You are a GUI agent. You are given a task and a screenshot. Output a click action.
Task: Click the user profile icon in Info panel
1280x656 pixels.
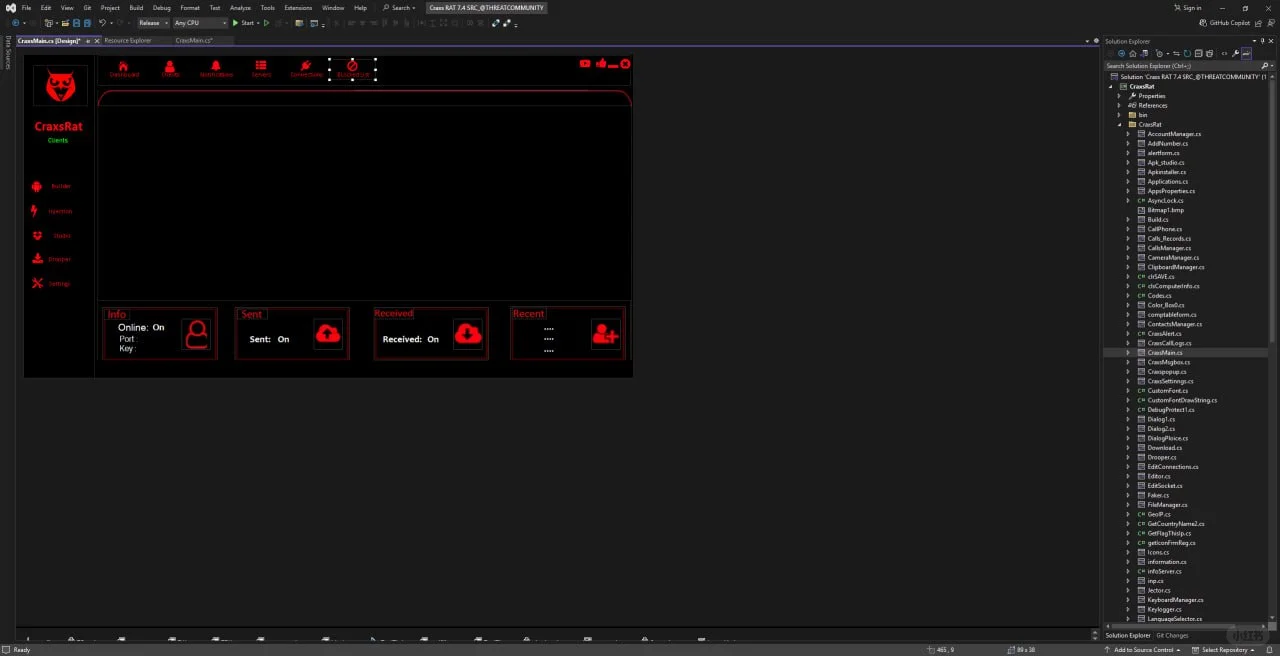[197, 335]
